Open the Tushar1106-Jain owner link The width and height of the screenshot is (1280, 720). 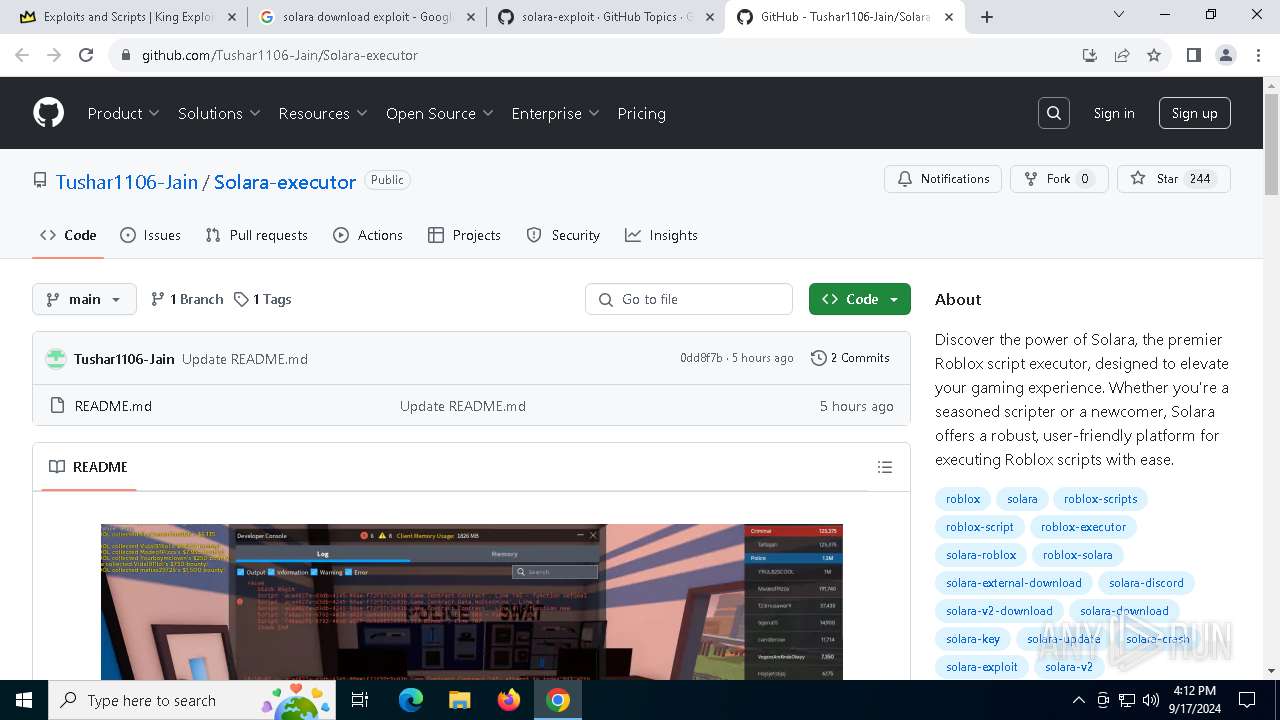coord(127,182)
